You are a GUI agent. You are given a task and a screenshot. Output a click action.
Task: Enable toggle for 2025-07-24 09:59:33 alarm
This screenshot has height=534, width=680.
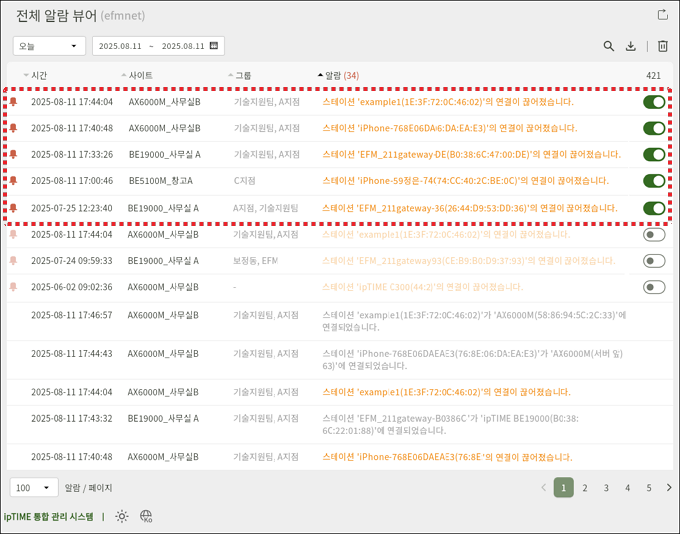[654, 261]
